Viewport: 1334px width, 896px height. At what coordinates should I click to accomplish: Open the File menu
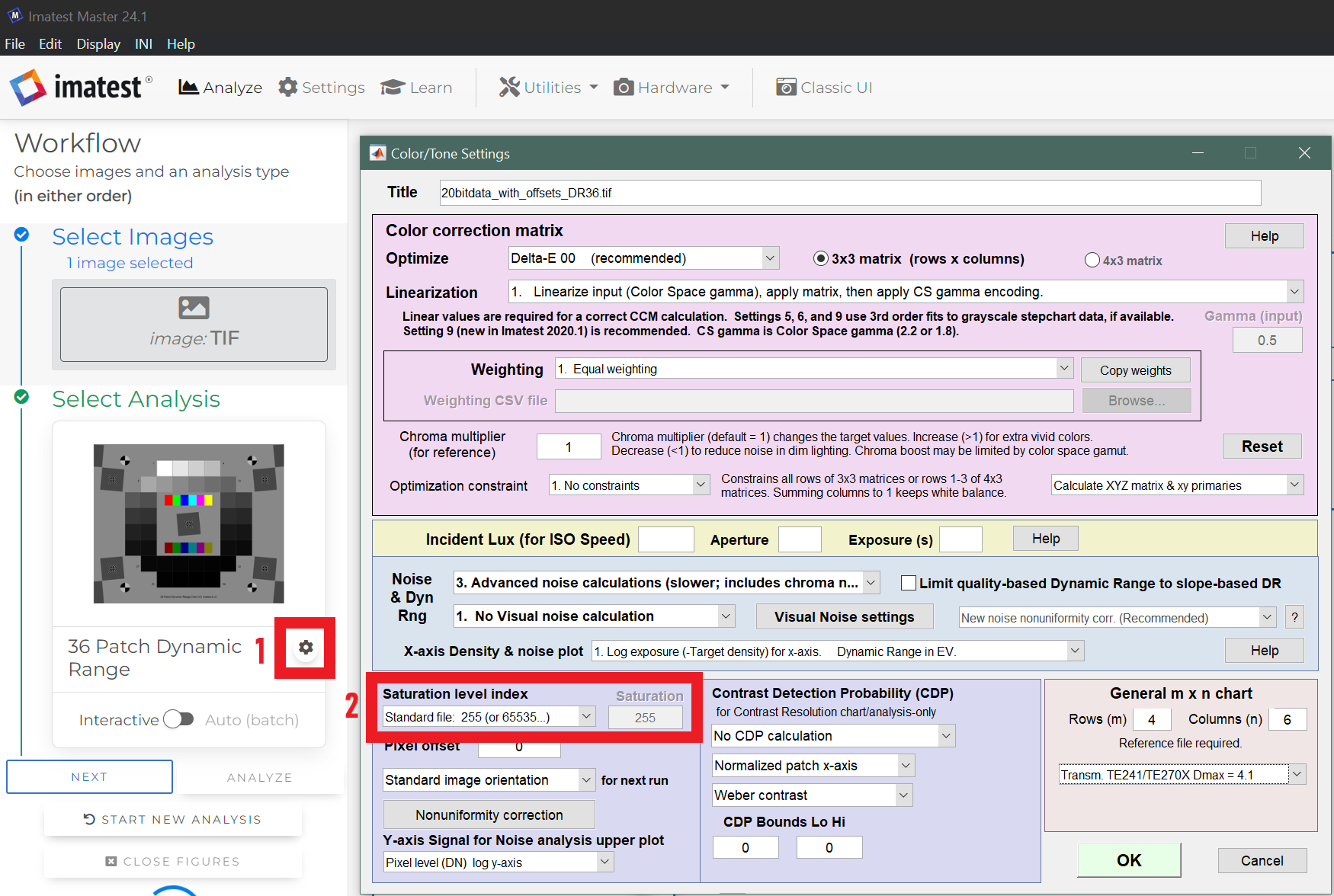(x=14, y=44)
